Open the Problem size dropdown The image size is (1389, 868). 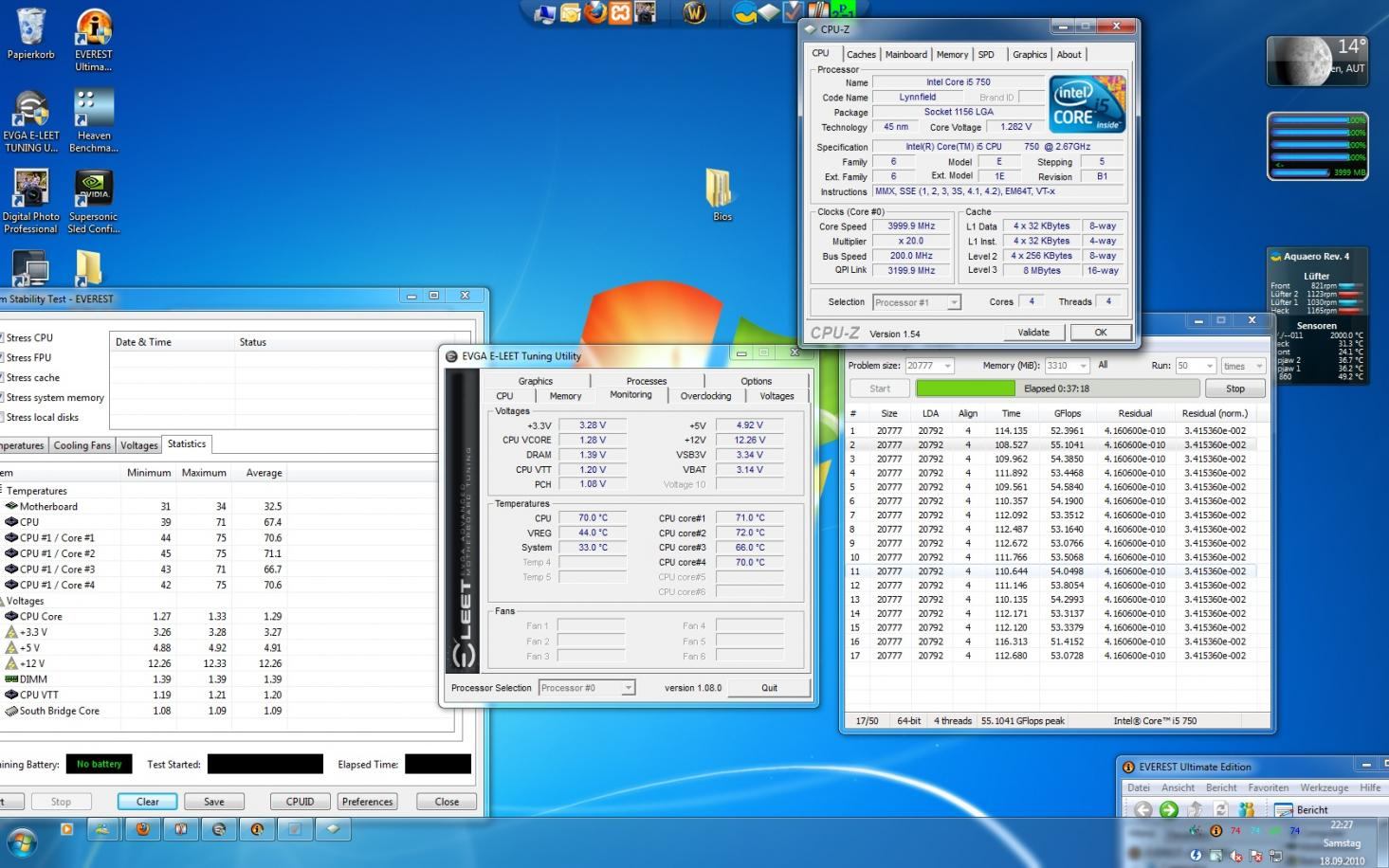click(x=929, y=366)
